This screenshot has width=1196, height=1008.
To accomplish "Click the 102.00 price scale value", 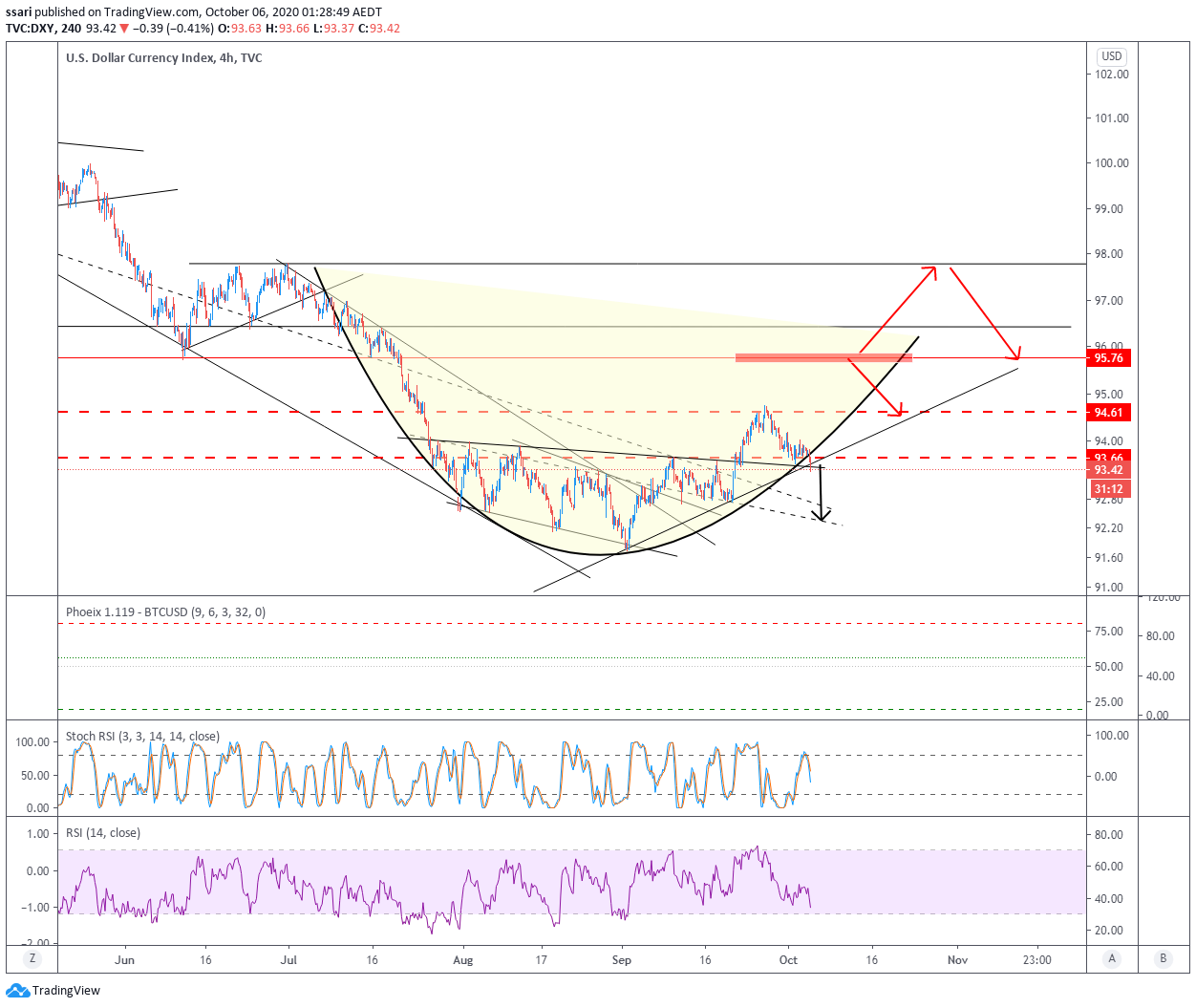I will click(1112, 75).
